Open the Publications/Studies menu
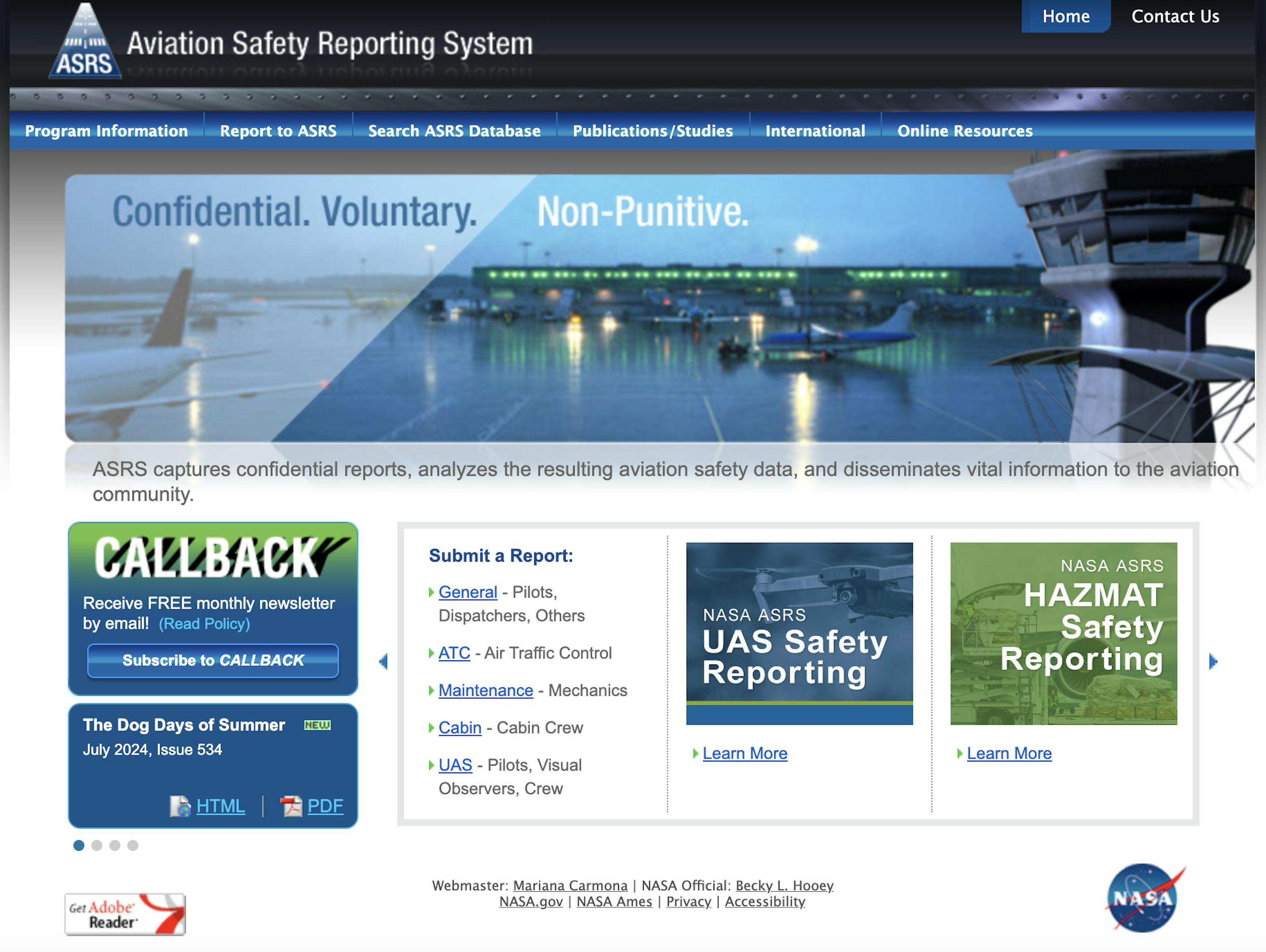 (x=652, y=131)
